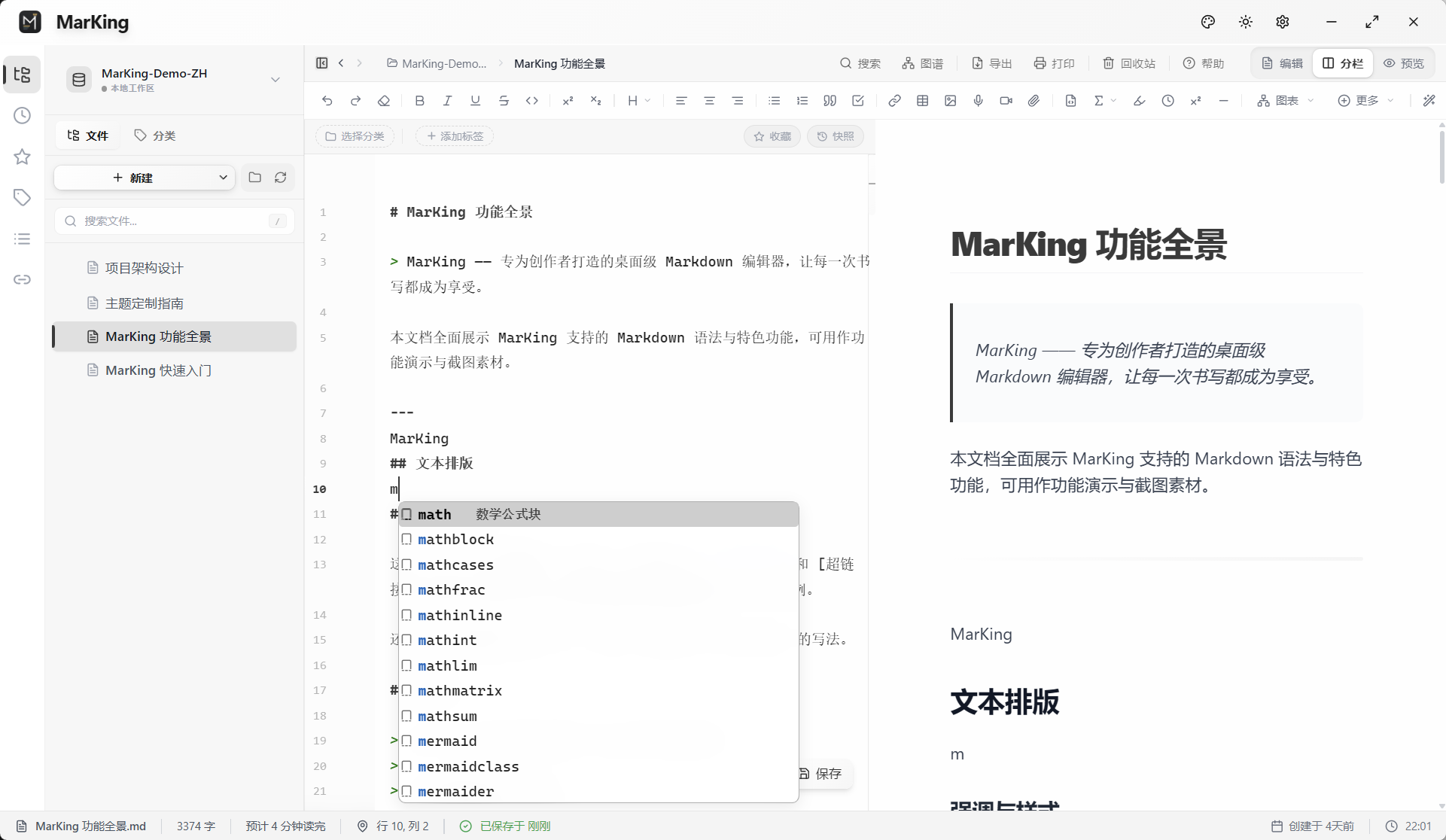Choose mermaid from the autocomplete list
Viewport: 1446px width, 840px height.
(x=598, y=741)
